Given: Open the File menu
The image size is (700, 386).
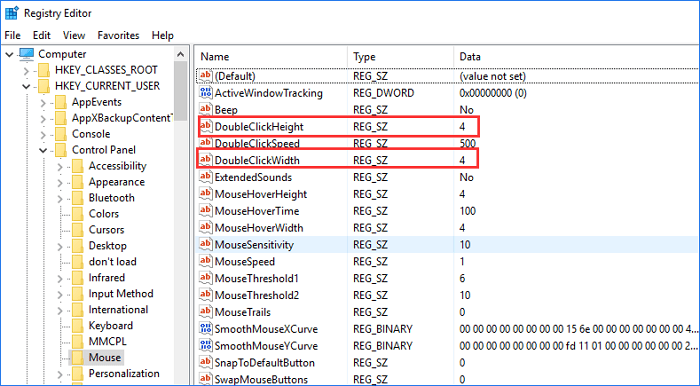Looking at the screenshot, I should point(12,35).
